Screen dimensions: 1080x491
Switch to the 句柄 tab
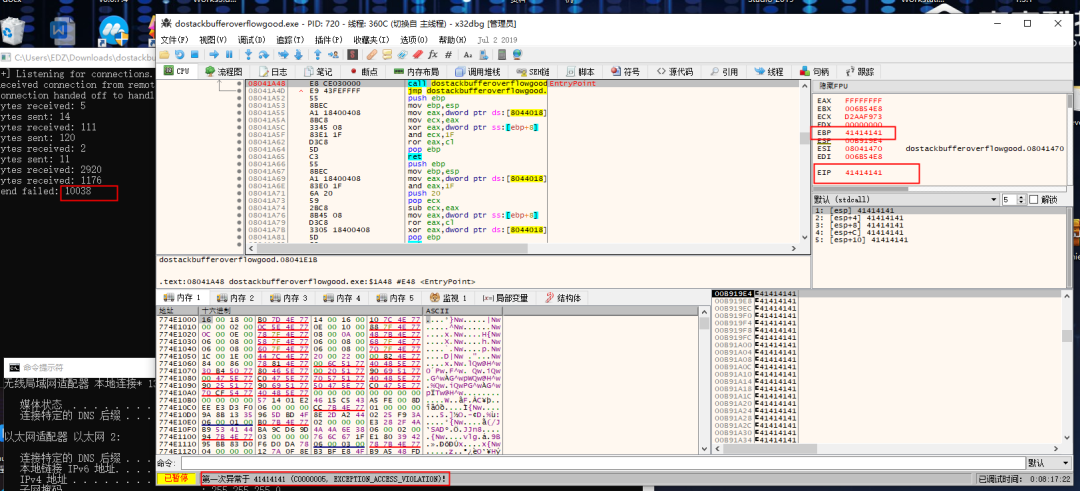[813, 72]
